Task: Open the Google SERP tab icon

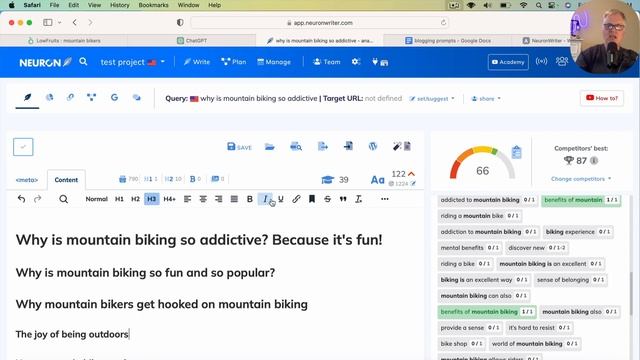Action: click(114, 98)
